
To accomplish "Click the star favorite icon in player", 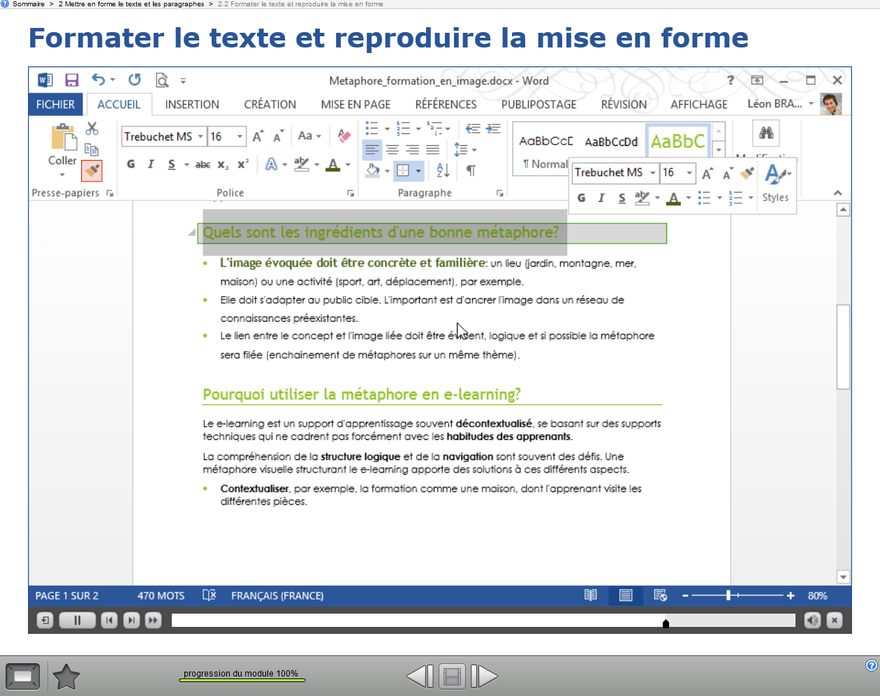I will point(66,677).
